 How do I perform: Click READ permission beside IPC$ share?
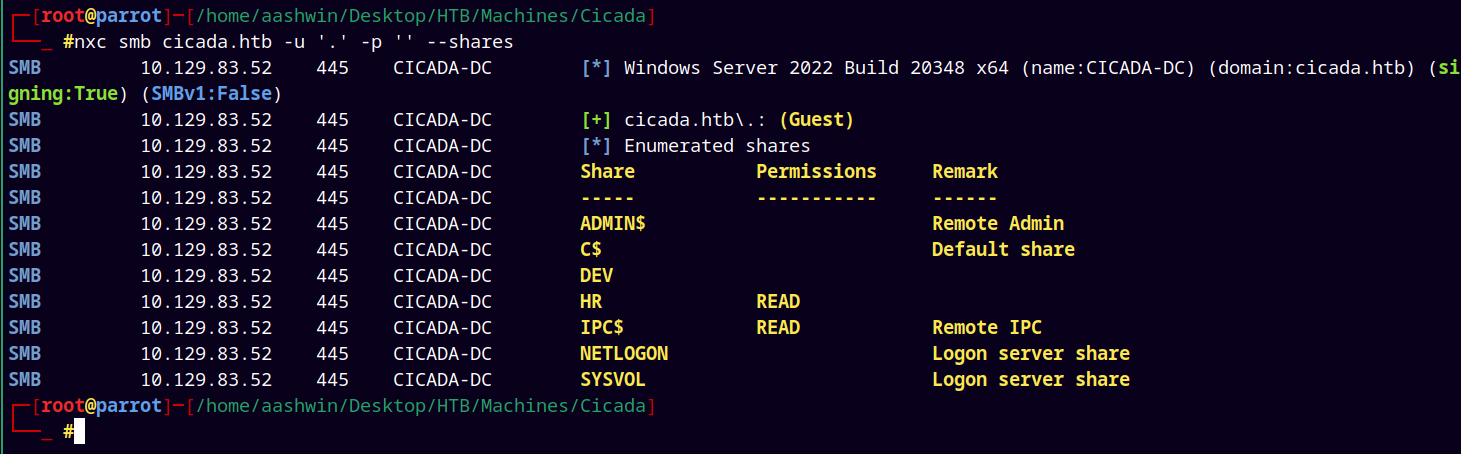(778, 327)
